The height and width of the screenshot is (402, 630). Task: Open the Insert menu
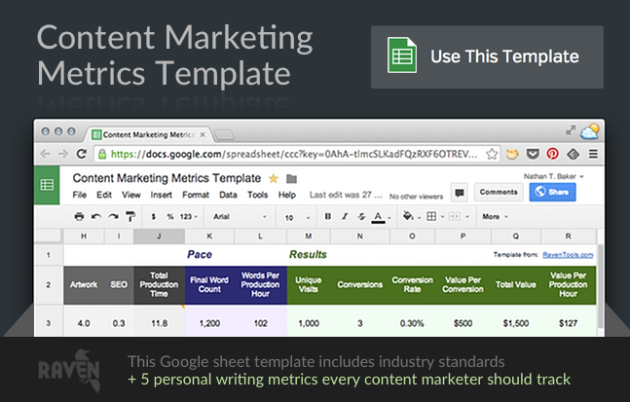click(x=161, y=195)
